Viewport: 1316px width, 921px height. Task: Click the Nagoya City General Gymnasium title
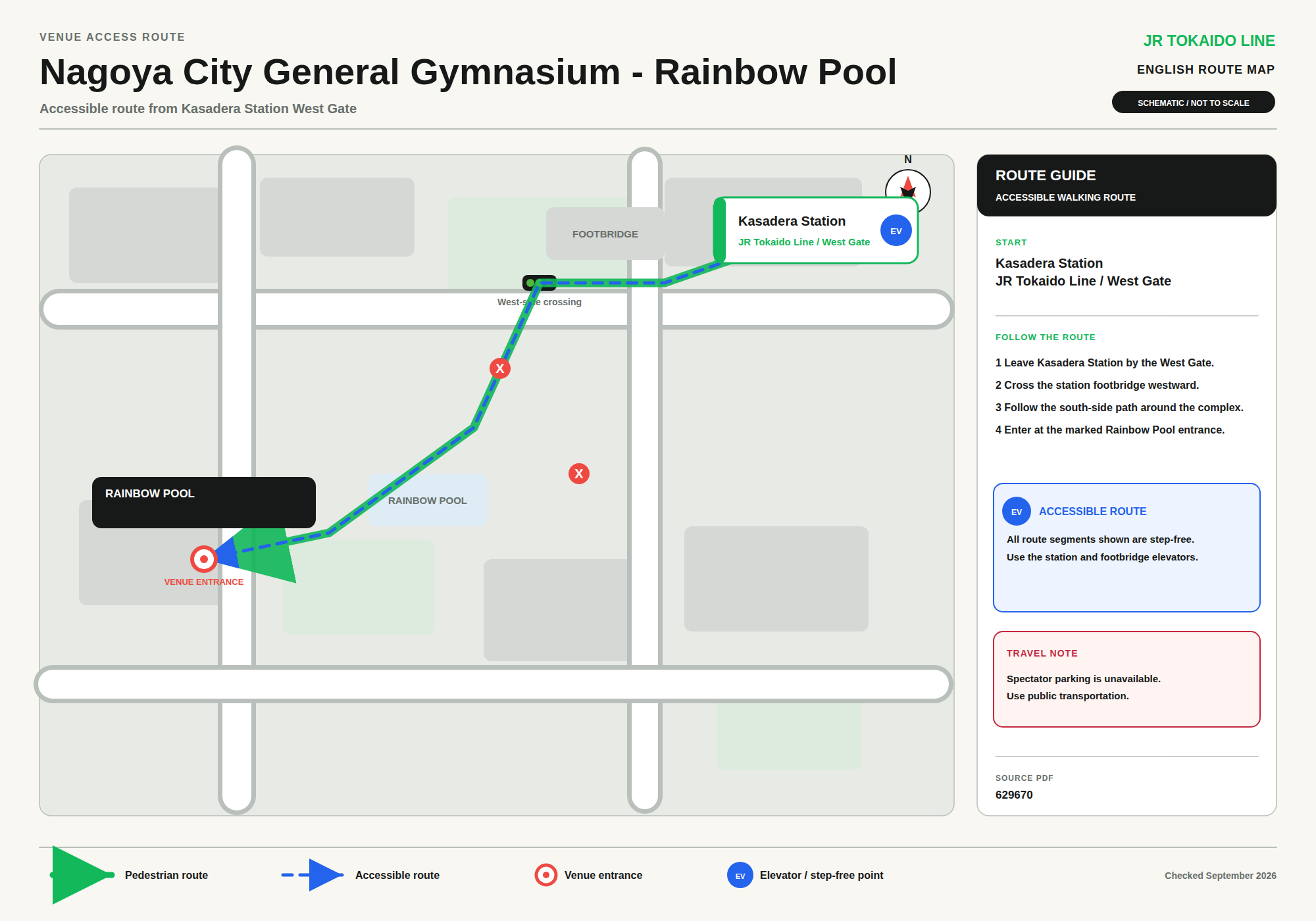(x=468, y=72)
